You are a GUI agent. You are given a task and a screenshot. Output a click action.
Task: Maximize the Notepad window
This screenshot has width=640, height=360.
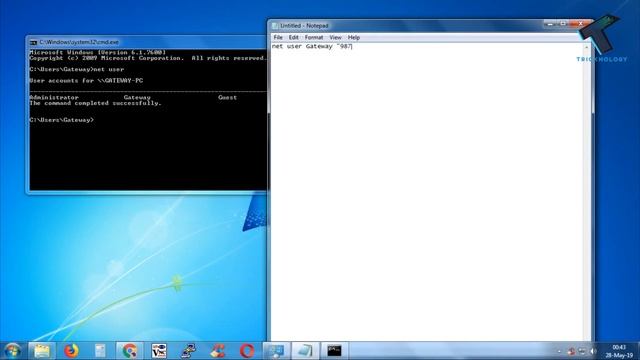(x=562, y=24)
